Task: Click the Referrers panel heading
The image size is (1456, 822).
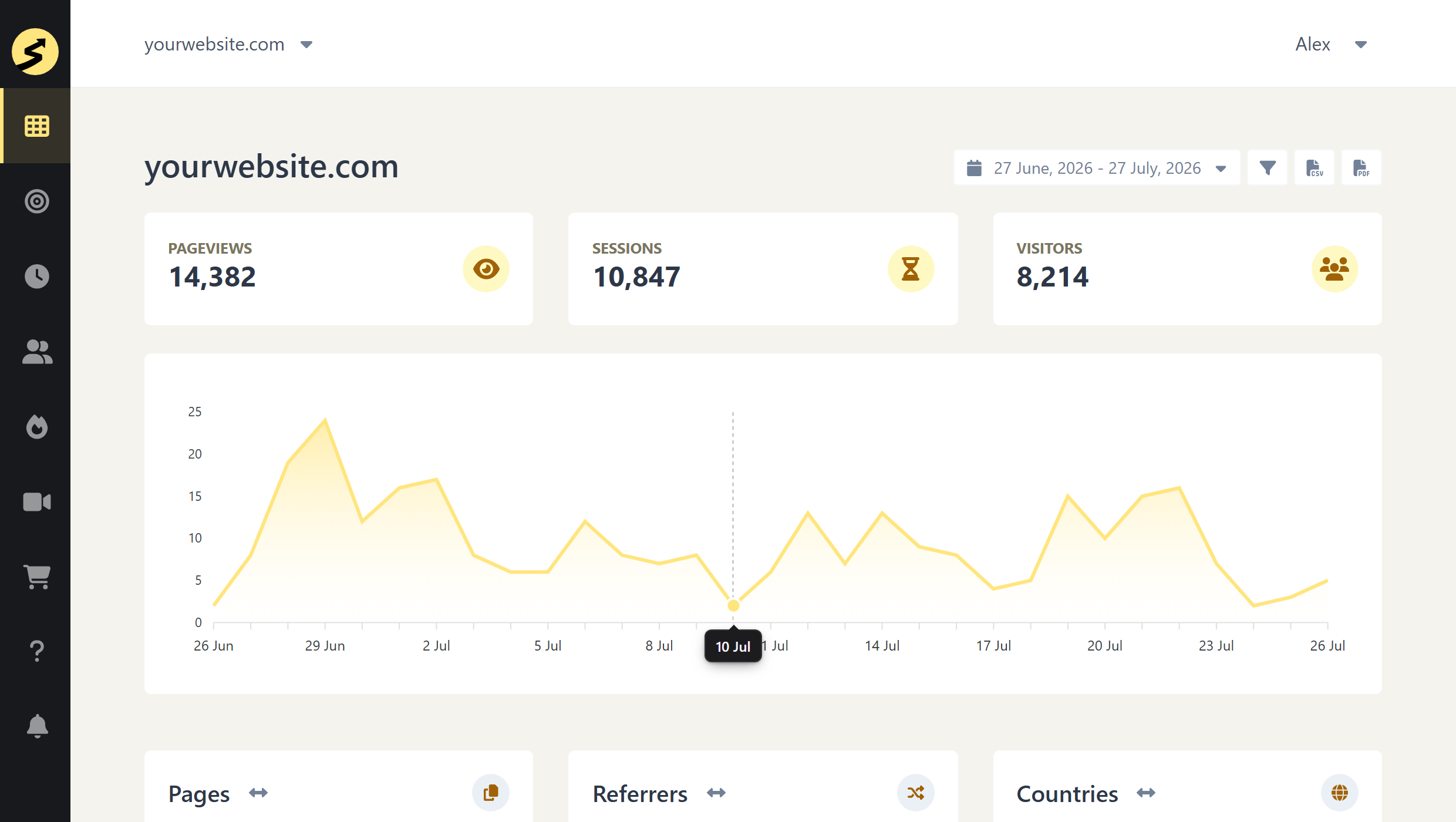Action: (640, 794)
